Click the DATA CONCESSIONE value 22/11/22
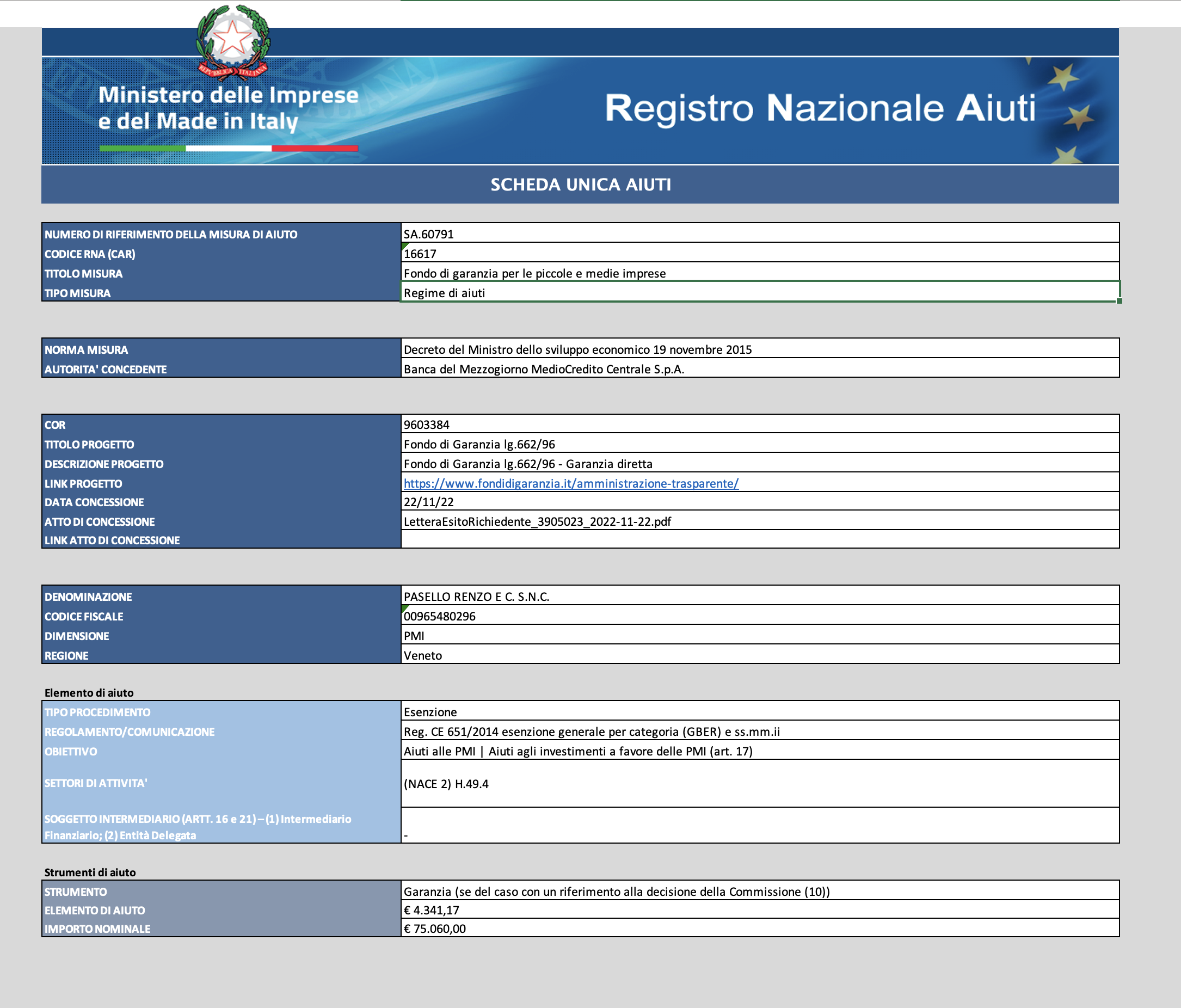This screenshot has width=1181, height=1008. (429, 502)
